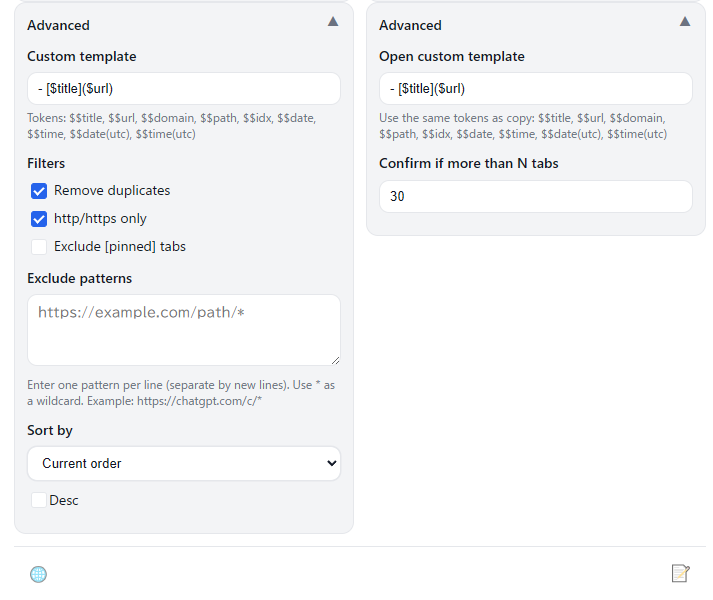Collapse the right Advanced panel triangle

coord(685,21)
